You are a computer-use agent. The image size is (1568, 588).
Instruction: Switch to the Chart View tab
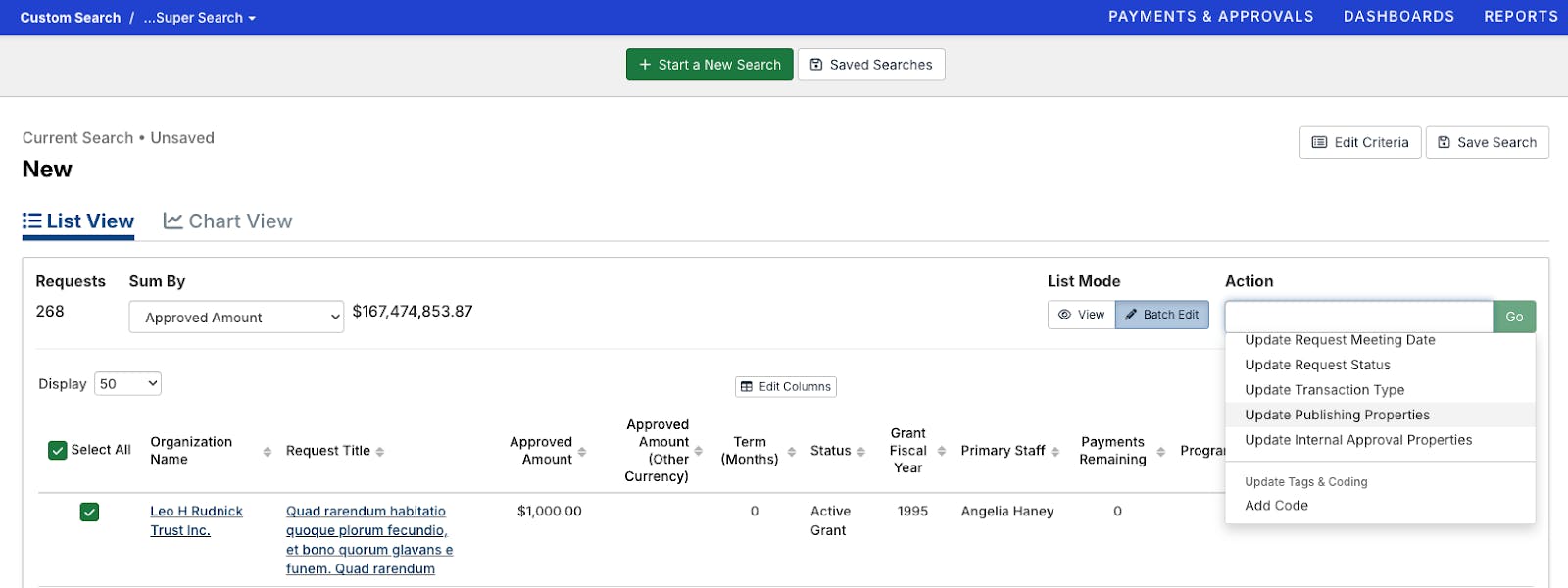pos(228,221)
